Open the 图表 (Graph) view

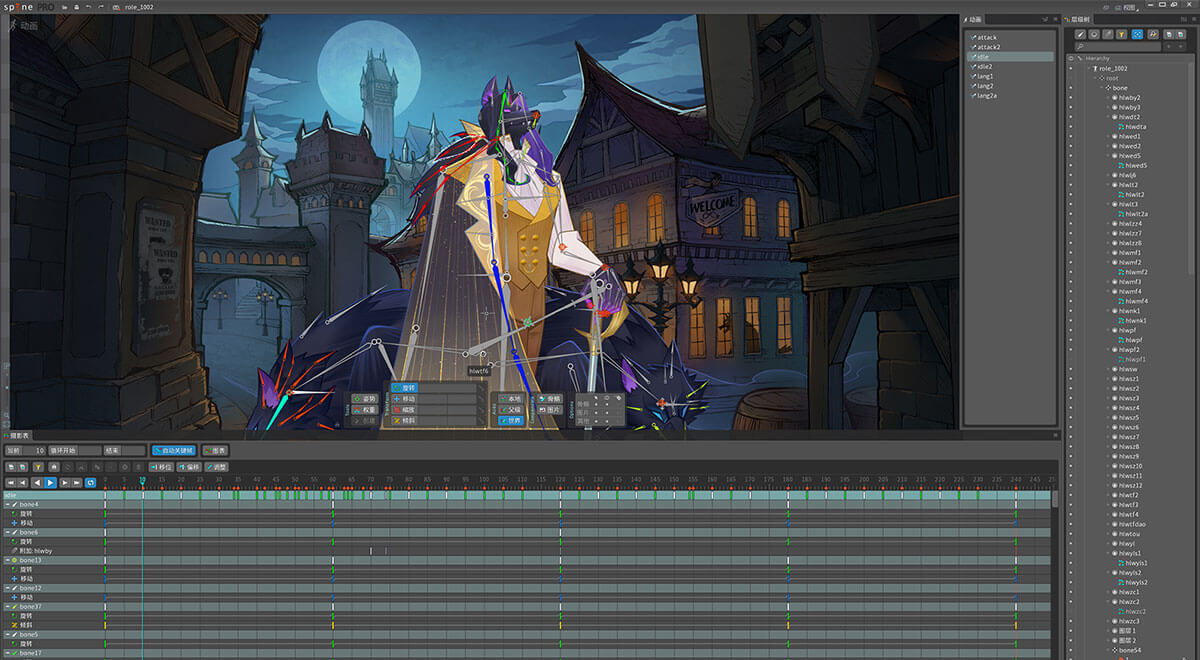click(215, 451)
